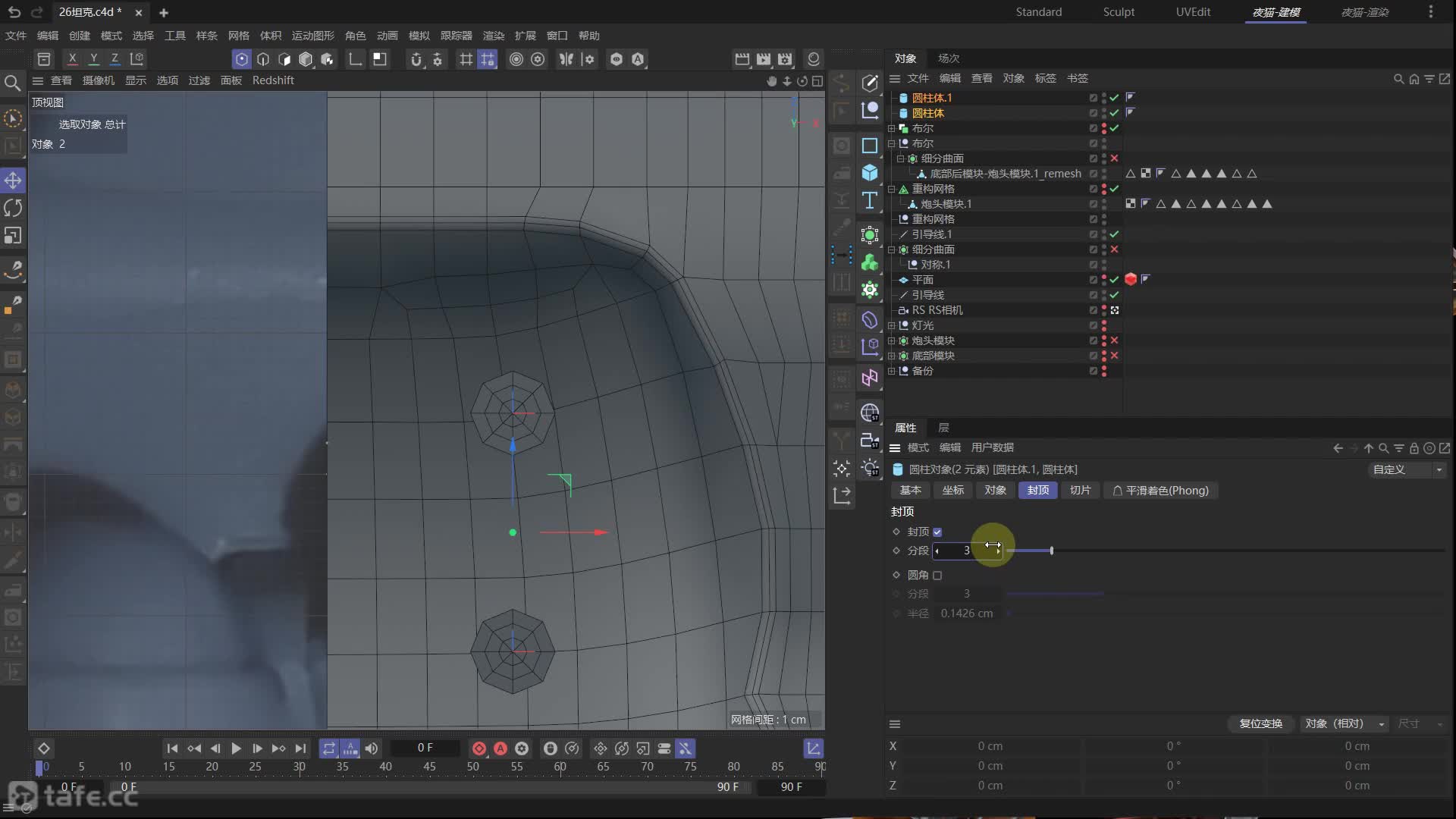Toggle autokeying button
The height and width of the screenshot is (819, 1456).
click(500, 748)
